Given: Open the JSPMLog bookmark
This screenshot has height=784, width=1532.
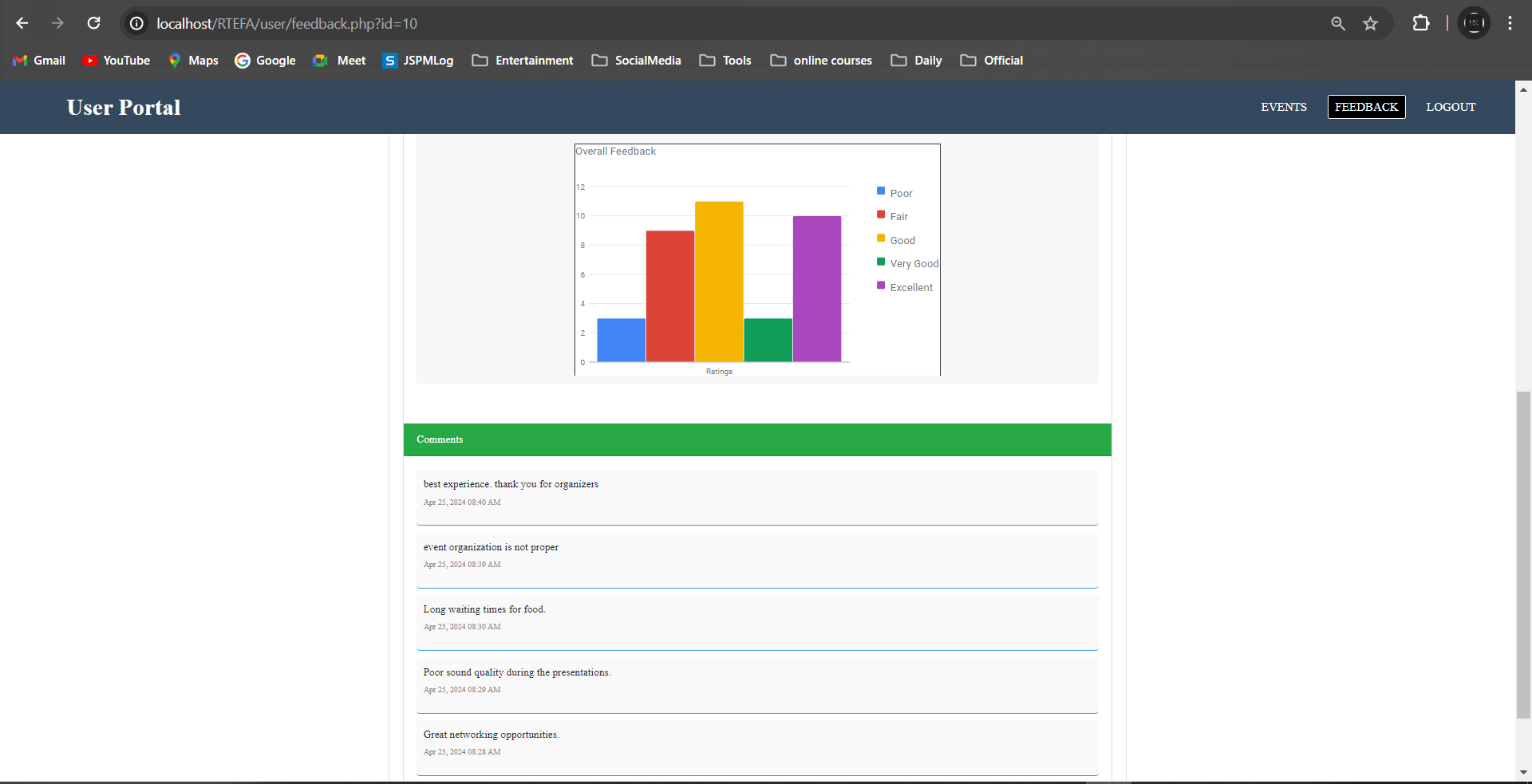Looking at the screenshot, I should point(418,61).
